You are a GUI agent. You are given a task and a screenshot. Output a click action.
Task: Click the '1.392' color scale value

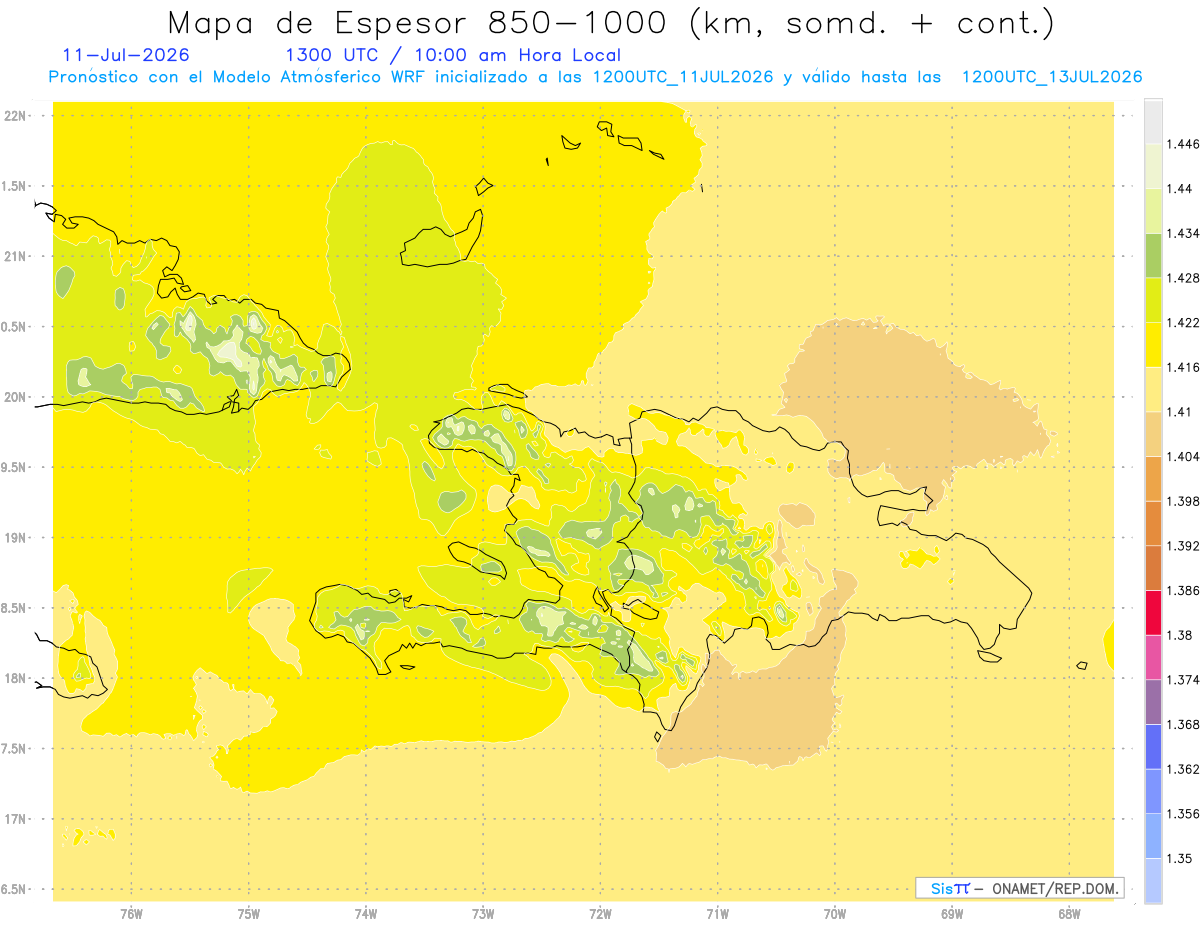1183,546
